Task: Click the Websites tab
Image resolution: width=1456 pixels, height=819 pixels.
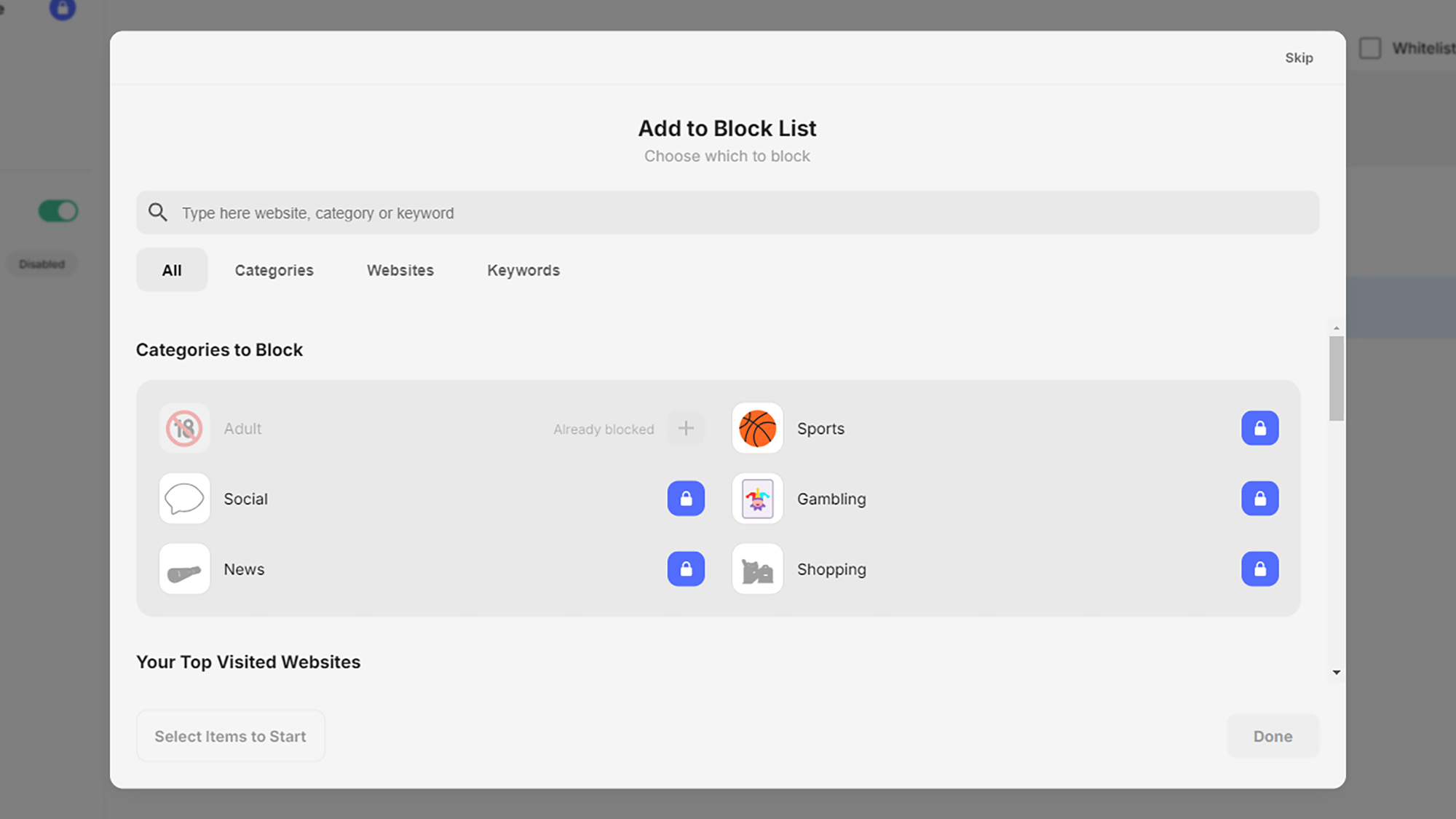Action: 400,270
